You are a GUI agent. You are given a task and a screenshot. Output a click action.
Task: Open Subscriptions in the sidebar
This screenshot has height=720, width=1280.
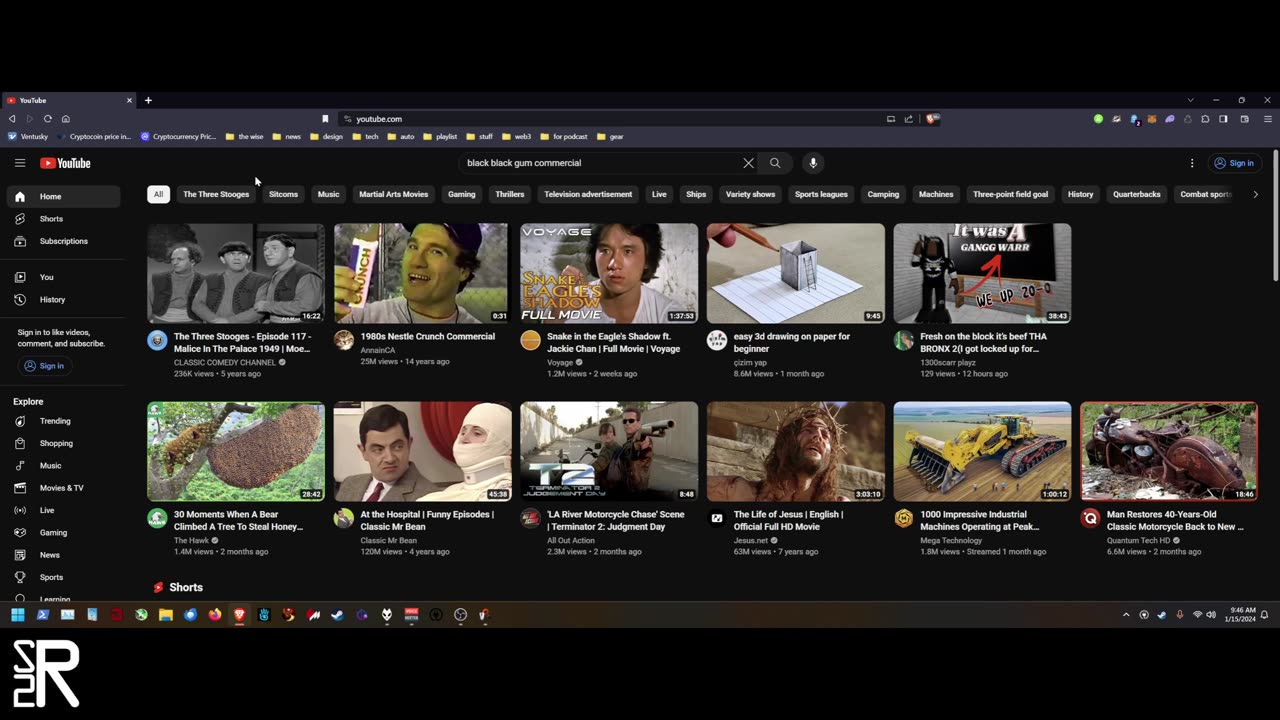(65, 241)
